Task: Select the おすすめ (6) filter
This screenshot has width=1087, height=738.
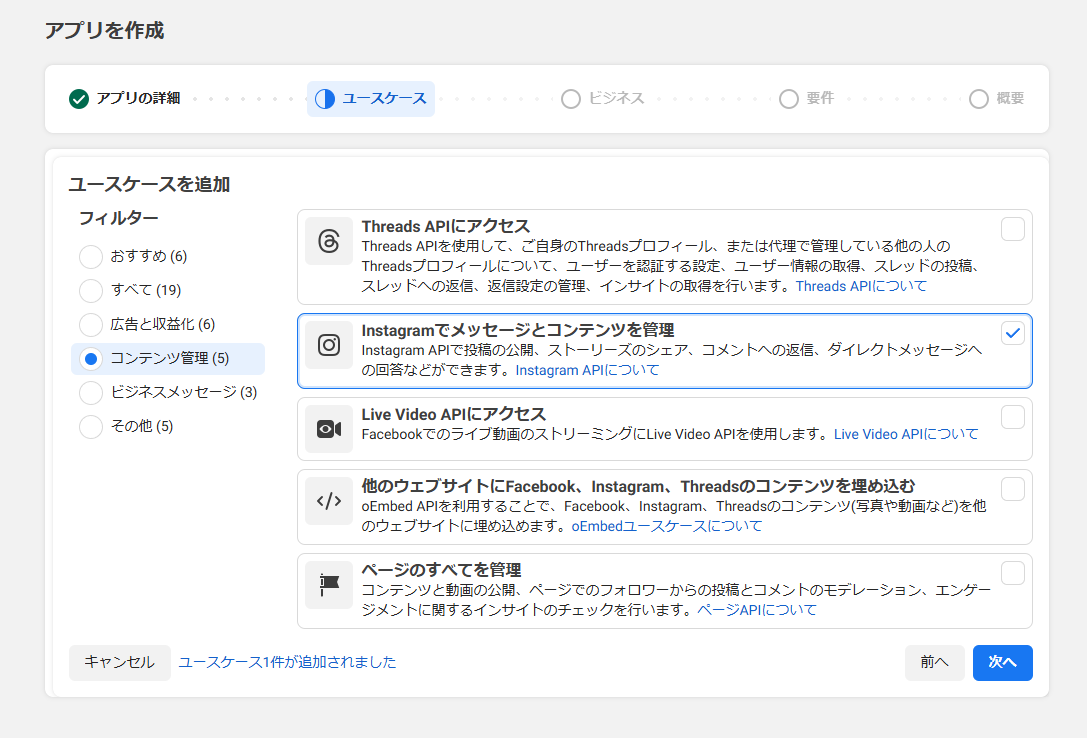Action: coord(91,256)
